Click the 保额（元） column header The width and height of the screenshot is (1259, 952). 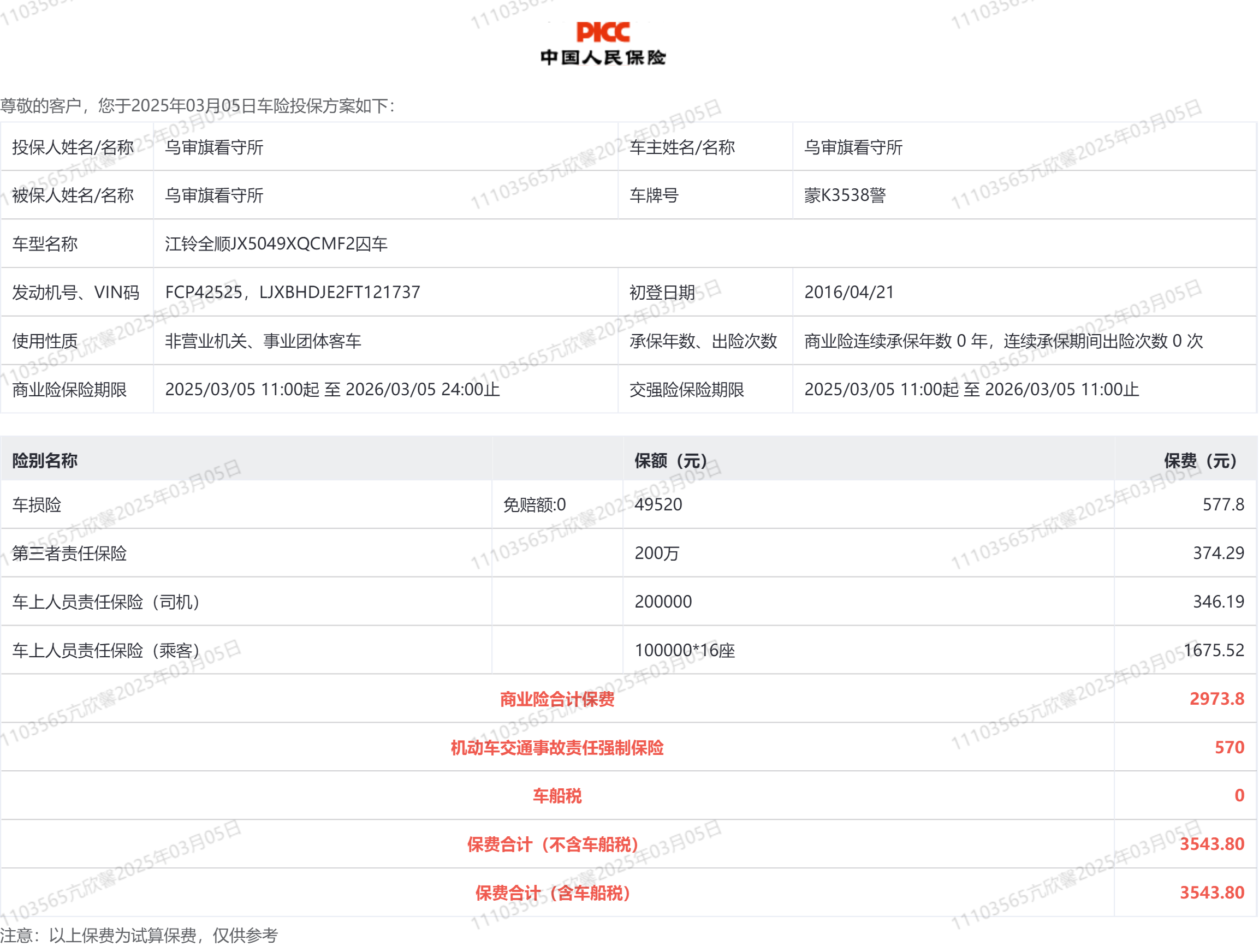click(x=670, y=460)
